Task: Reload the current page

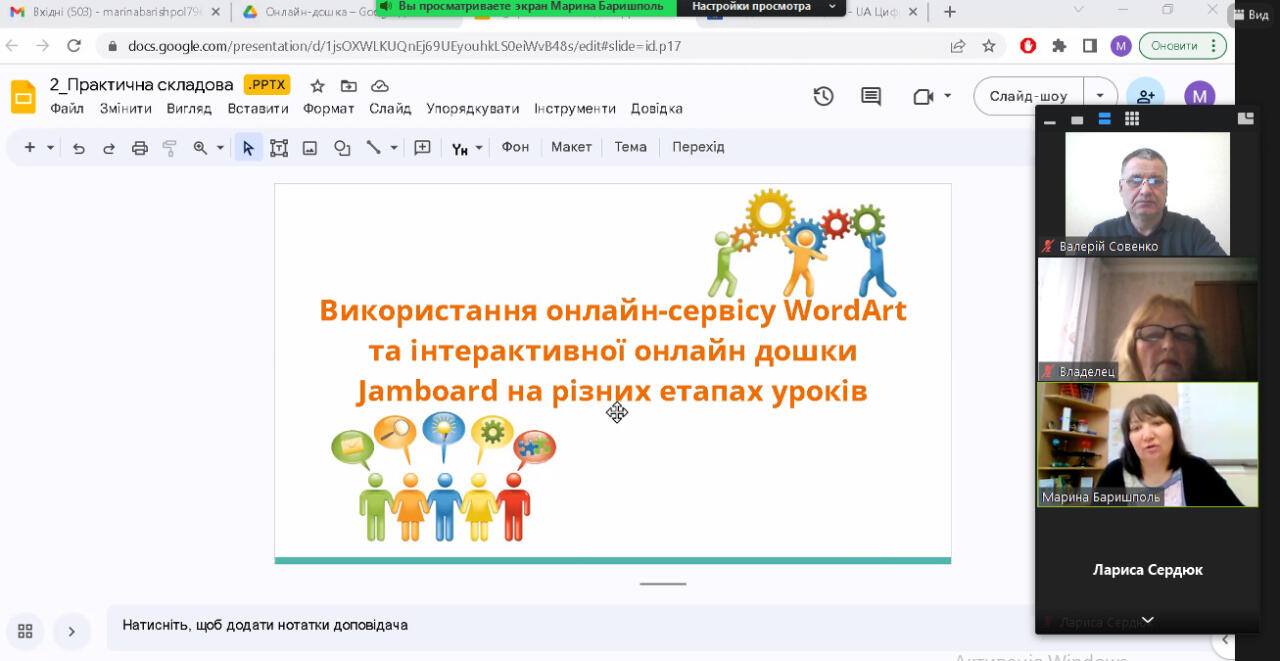Action: (74, 46)
